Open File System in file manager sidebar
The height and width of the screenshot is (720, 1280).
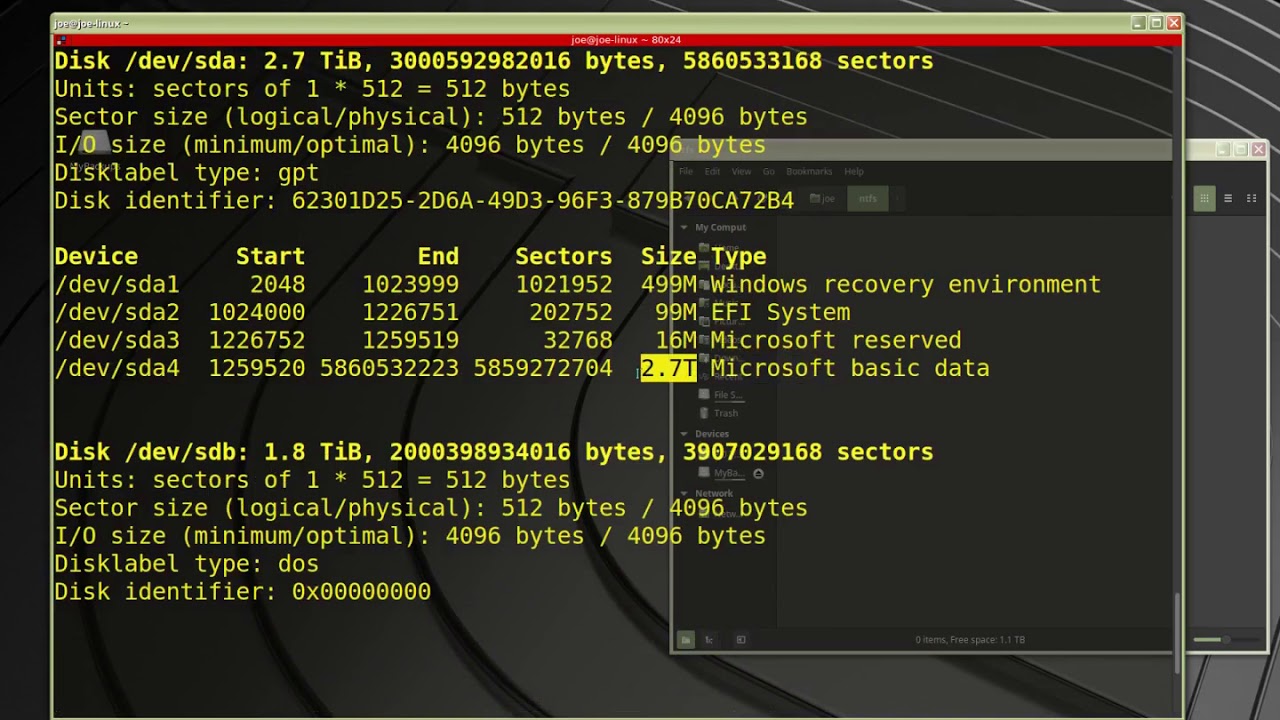[721, 395]
